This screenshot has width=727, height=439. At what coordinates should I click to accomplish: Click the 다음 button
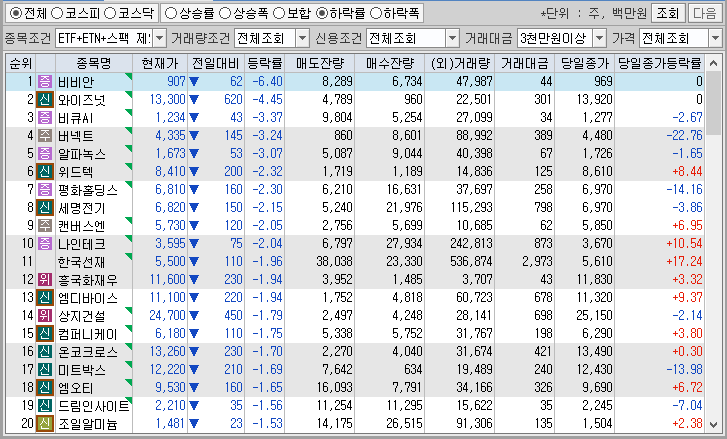[x=704, y=13]
